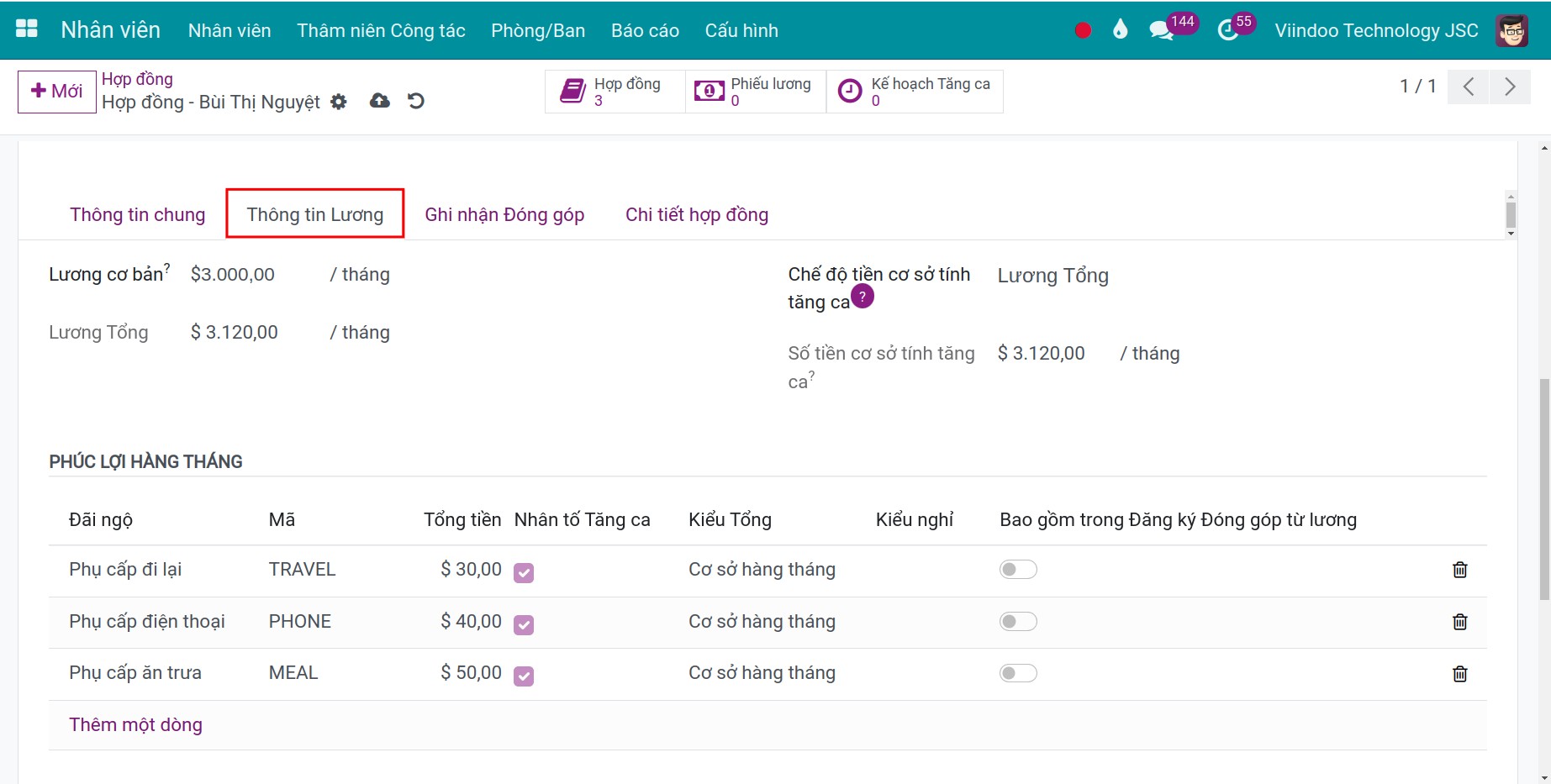Delete the Phụ cấp điện thoại row
Viewport: 1551px width, 784px height.
pos(1460,622)
